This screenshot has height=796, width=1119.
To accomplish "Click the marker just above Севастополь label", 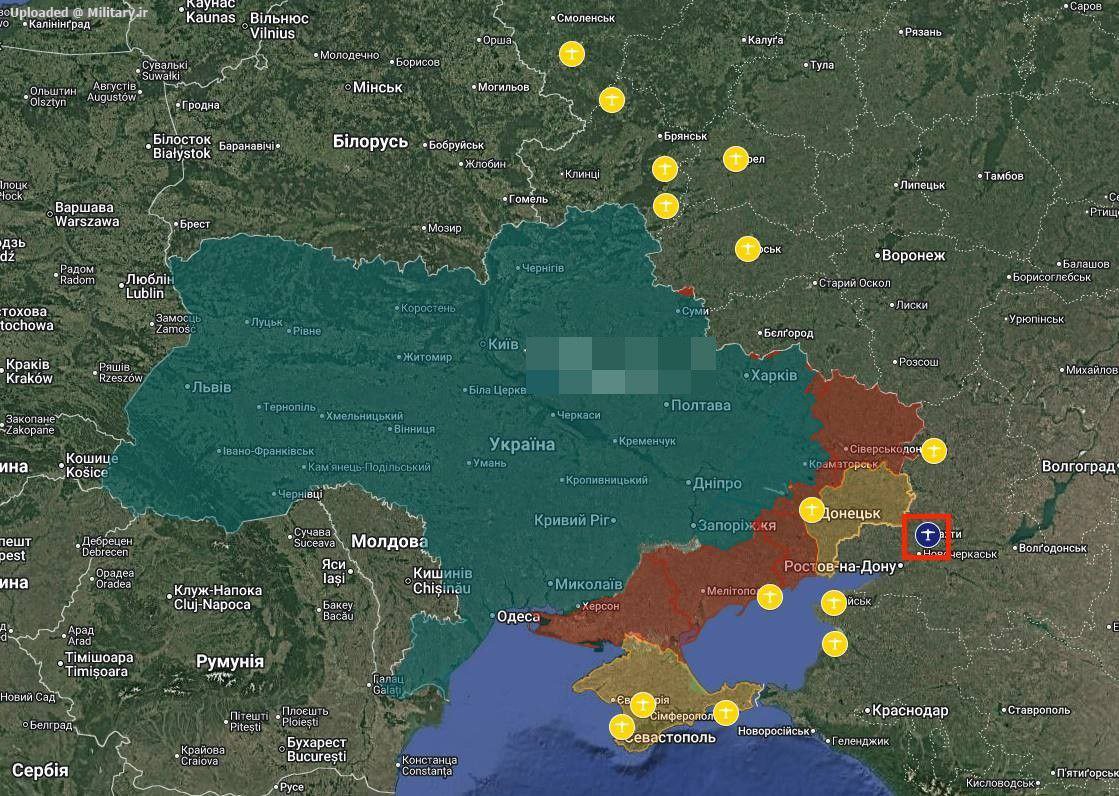I will [621, 725].
